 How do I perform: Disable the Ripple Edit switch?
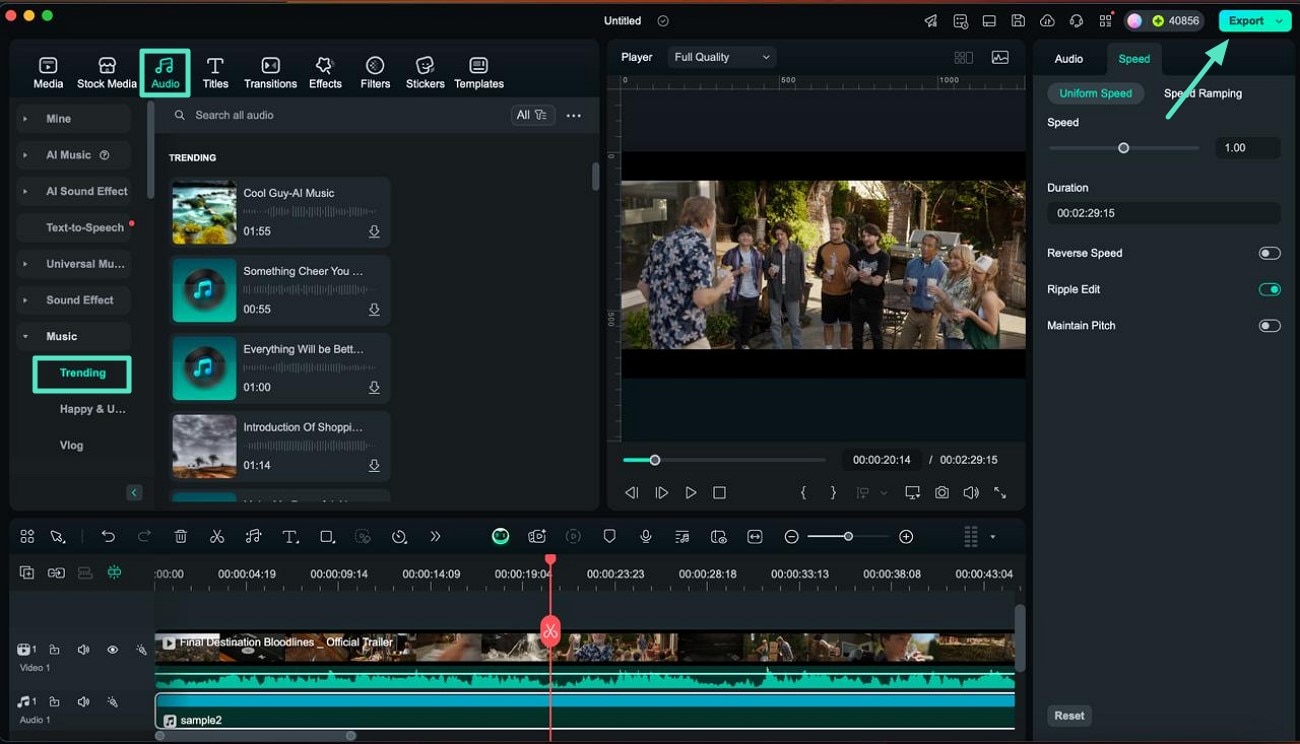[1269, 289]
